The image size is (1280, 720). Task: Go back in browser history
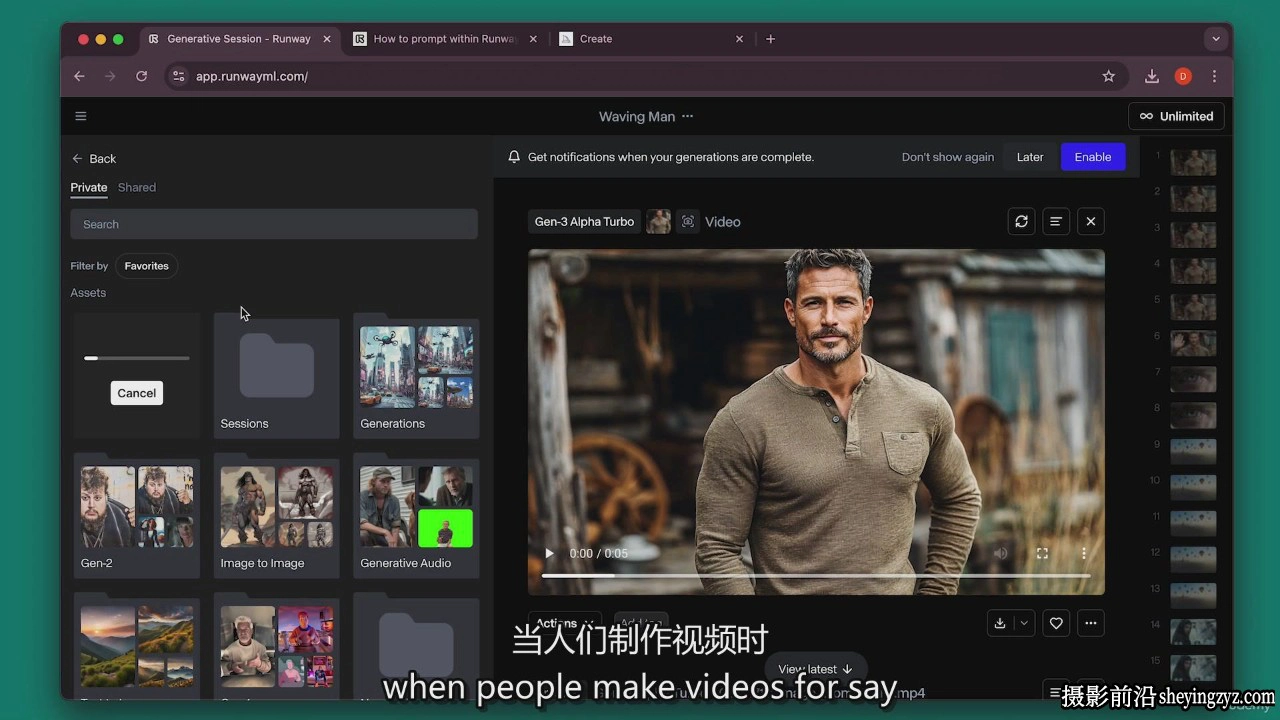pyautogui.click(x=80, y=76)
